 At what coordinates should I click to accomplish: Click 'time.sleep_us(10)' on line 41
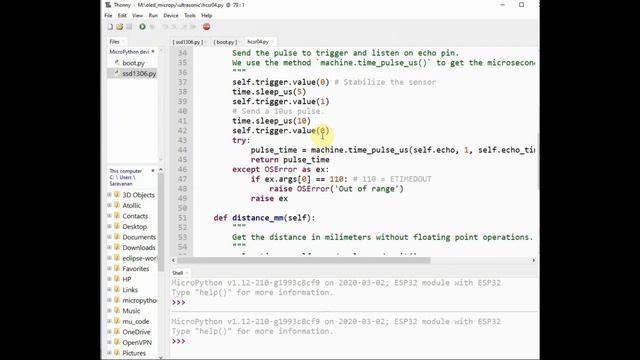coord(271,121)
